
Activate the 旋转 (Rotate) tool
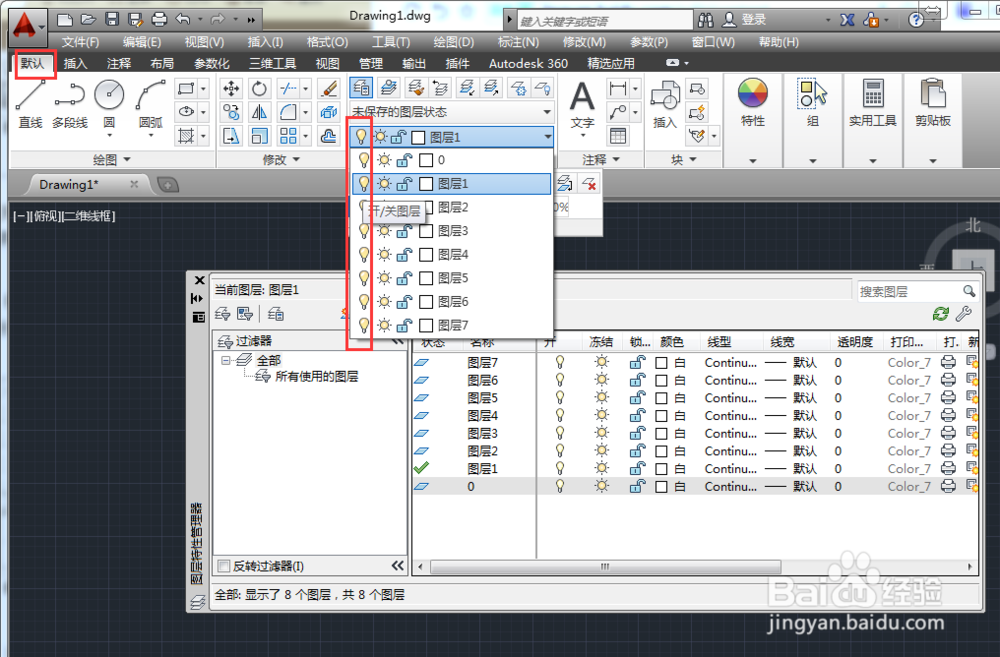click(x=259, y=87)
